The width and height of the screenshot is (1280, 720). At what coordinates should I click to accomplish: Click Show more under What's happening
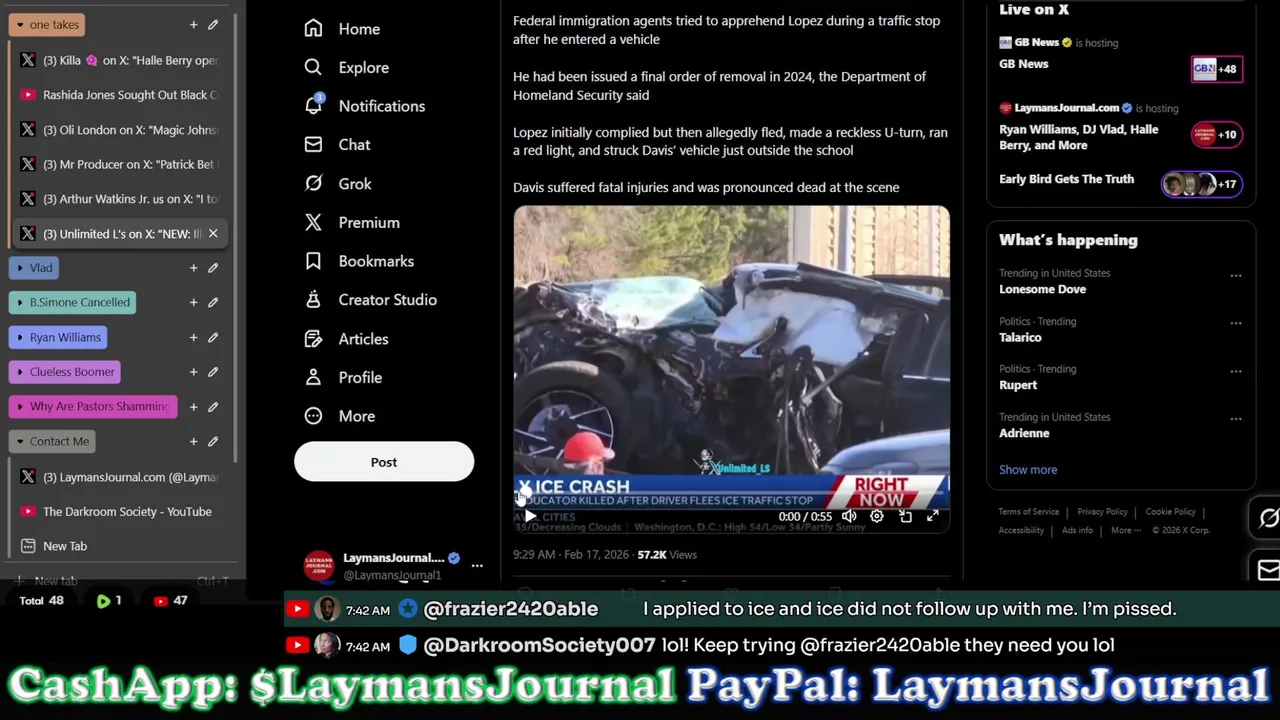(1028, 470)
